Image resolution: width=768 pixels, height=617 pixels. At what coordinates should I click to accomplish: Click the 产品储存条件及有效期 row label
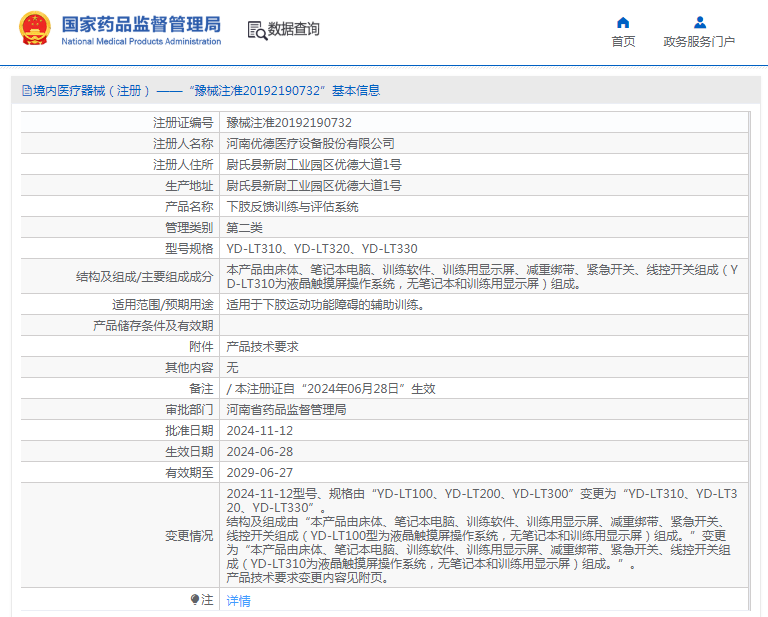tap(153, 326)
